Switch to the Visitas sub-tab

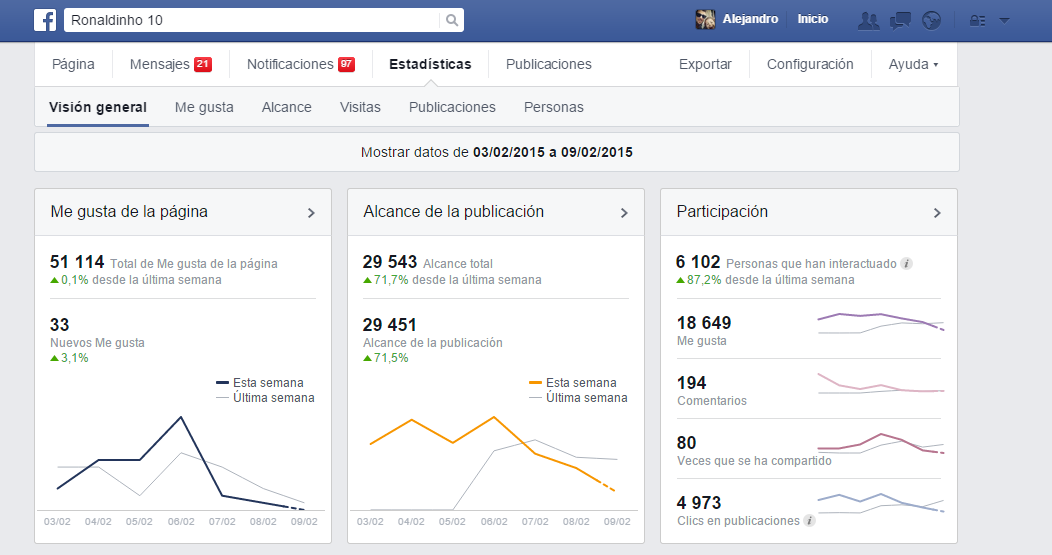coord(360,107)
